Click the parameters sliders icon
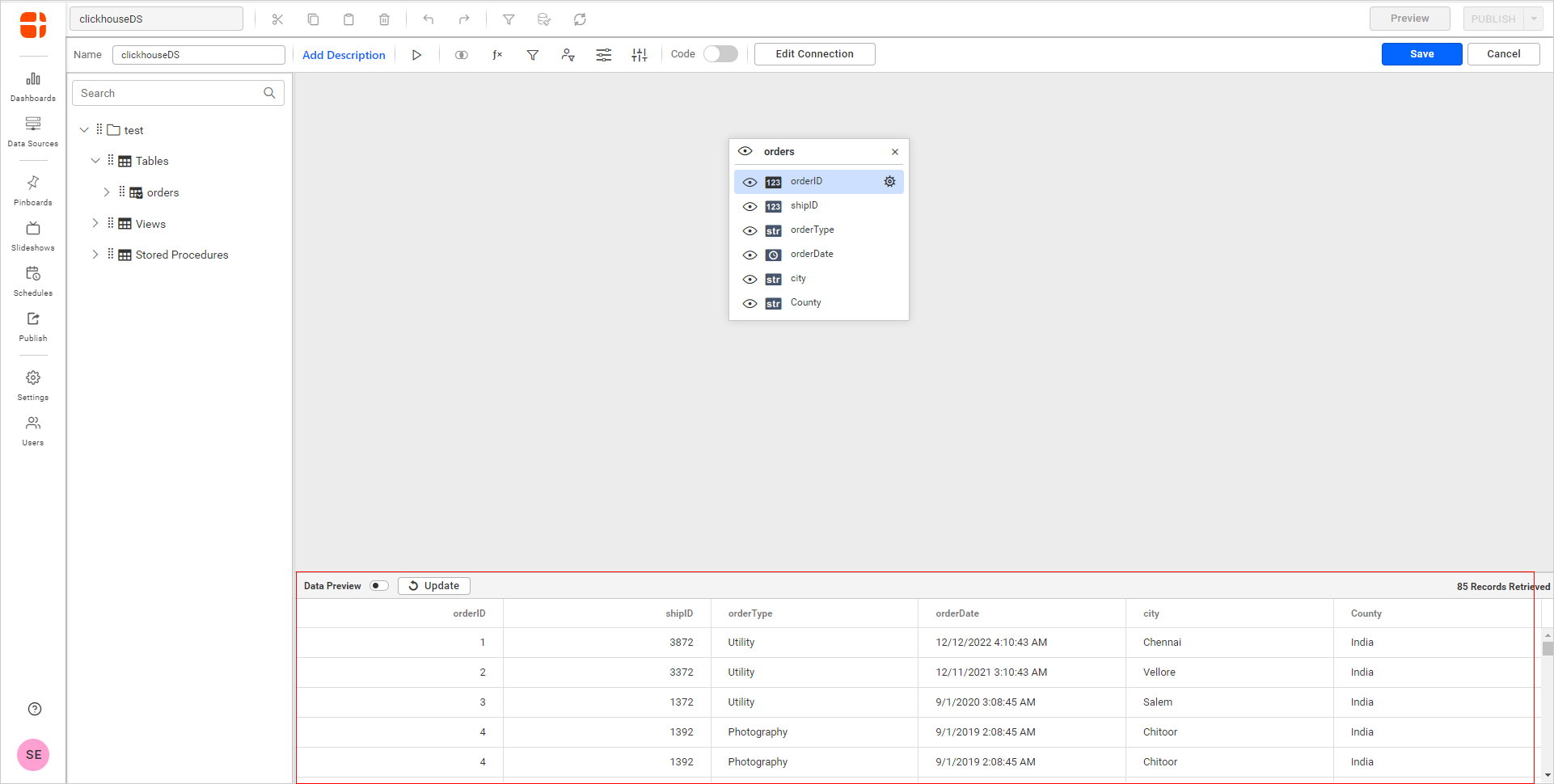1554x784 pixels. 604,55
